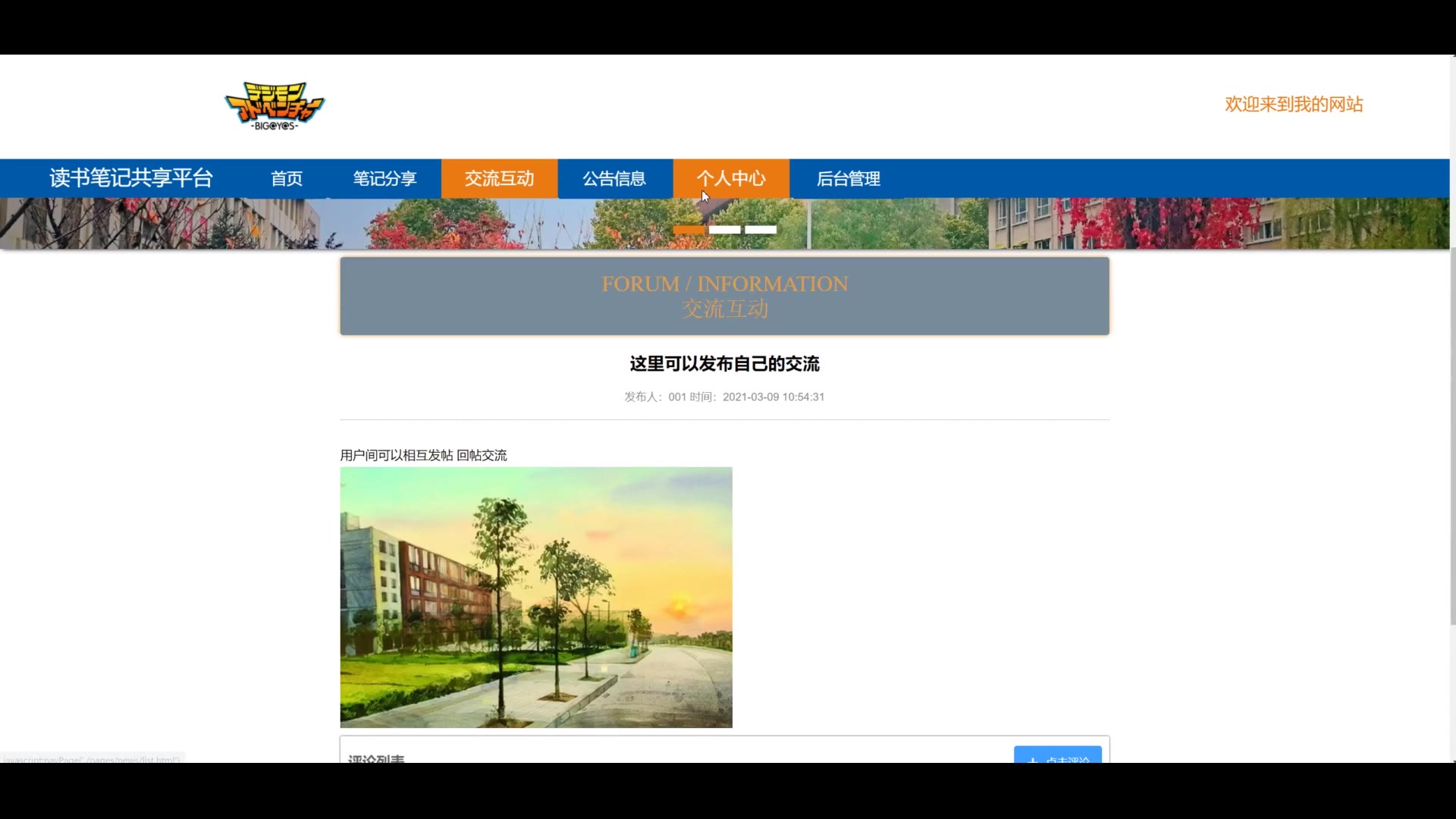The height and width of the screenshot is (819, 1456).
Task: Click the Digimon Adventure site logo
Action: pos(275,106)
